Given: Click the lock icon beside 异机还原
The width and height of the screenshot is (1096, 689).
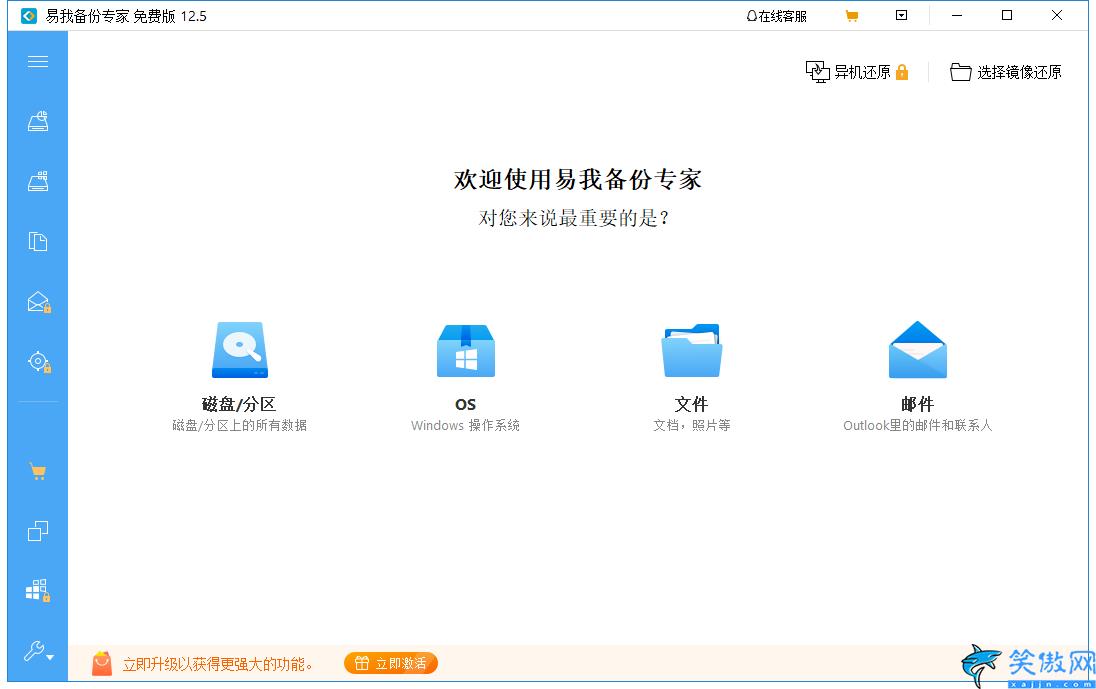Looking at the screenshot, I should tap(902, 72).
